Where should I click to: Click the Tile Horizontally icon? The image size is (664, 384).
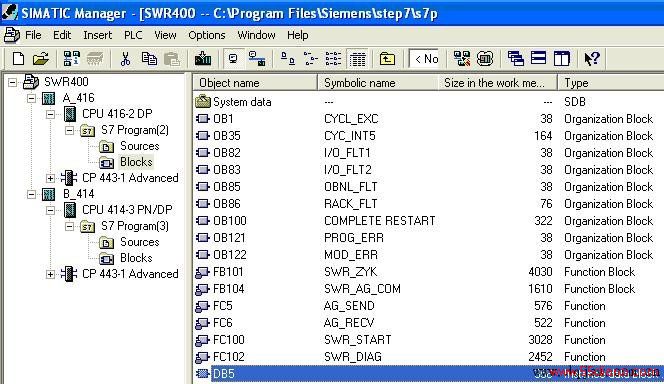[539, 58]
